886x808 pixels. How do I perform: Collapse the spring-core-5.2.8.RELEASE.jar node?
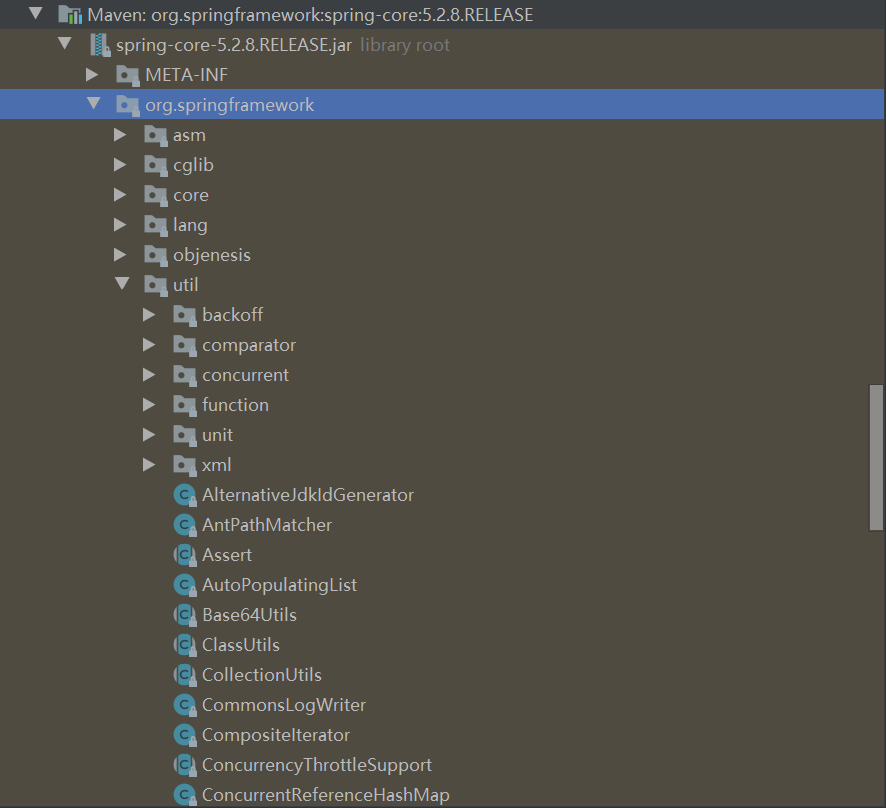[x=65, y=44]
